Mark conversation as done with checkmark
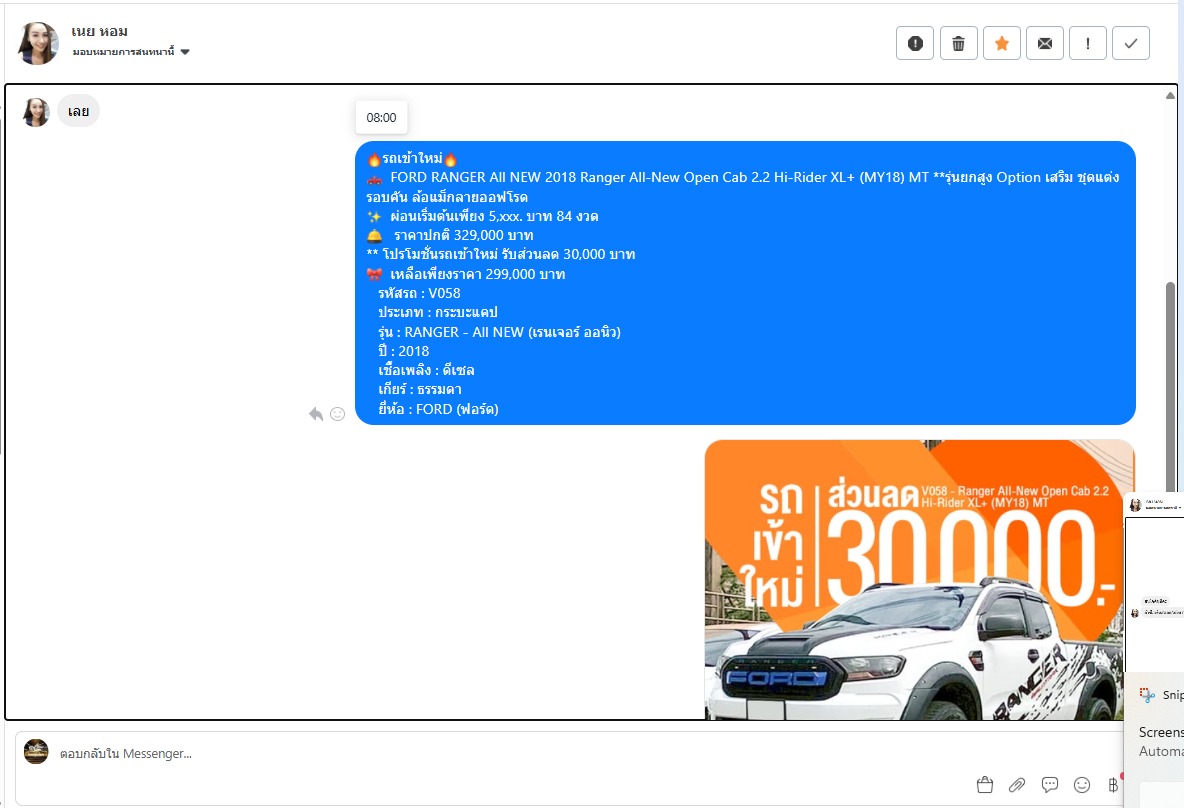 (x=1130, y=43)
